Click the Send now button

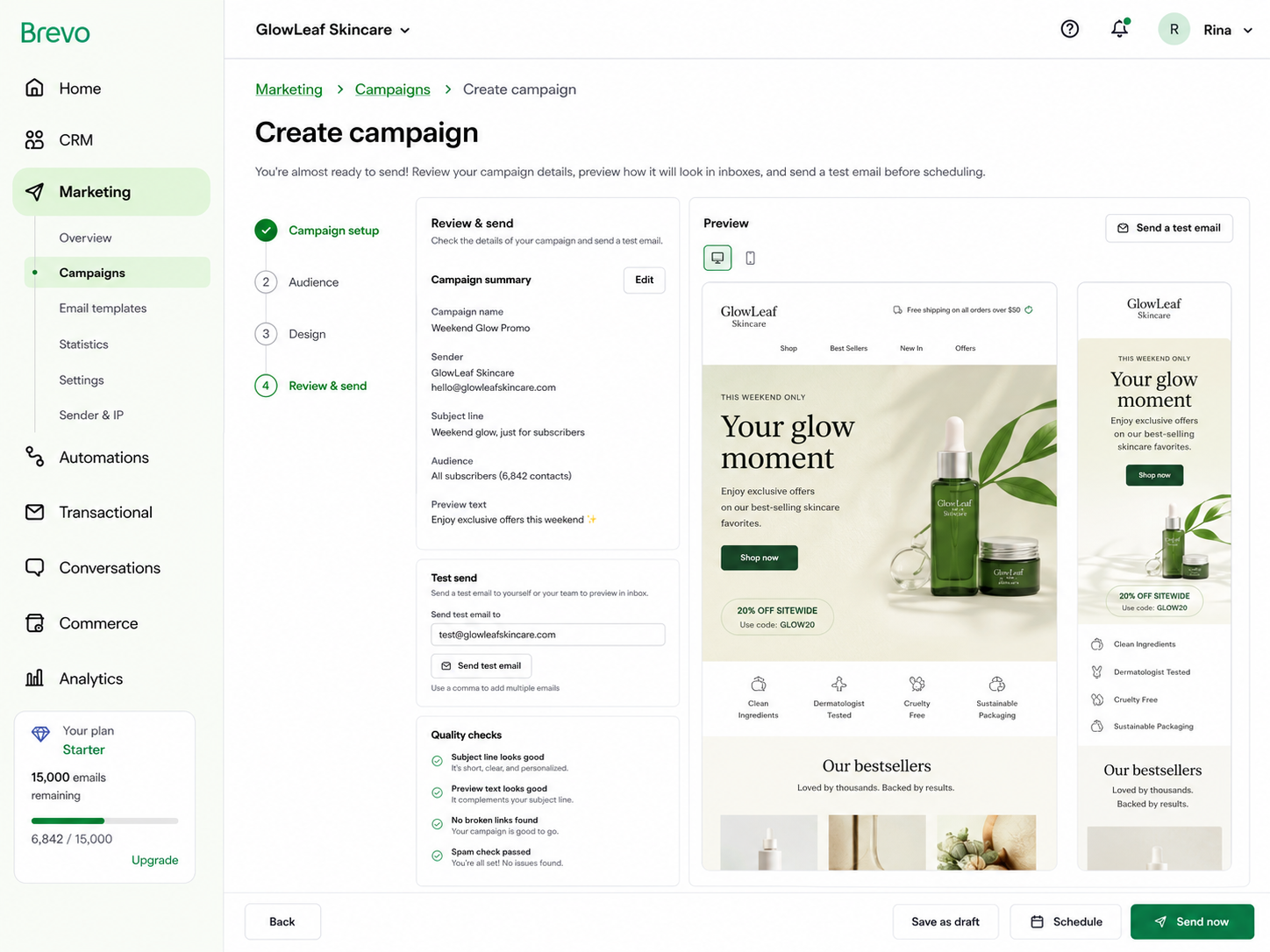point(1192,921)
